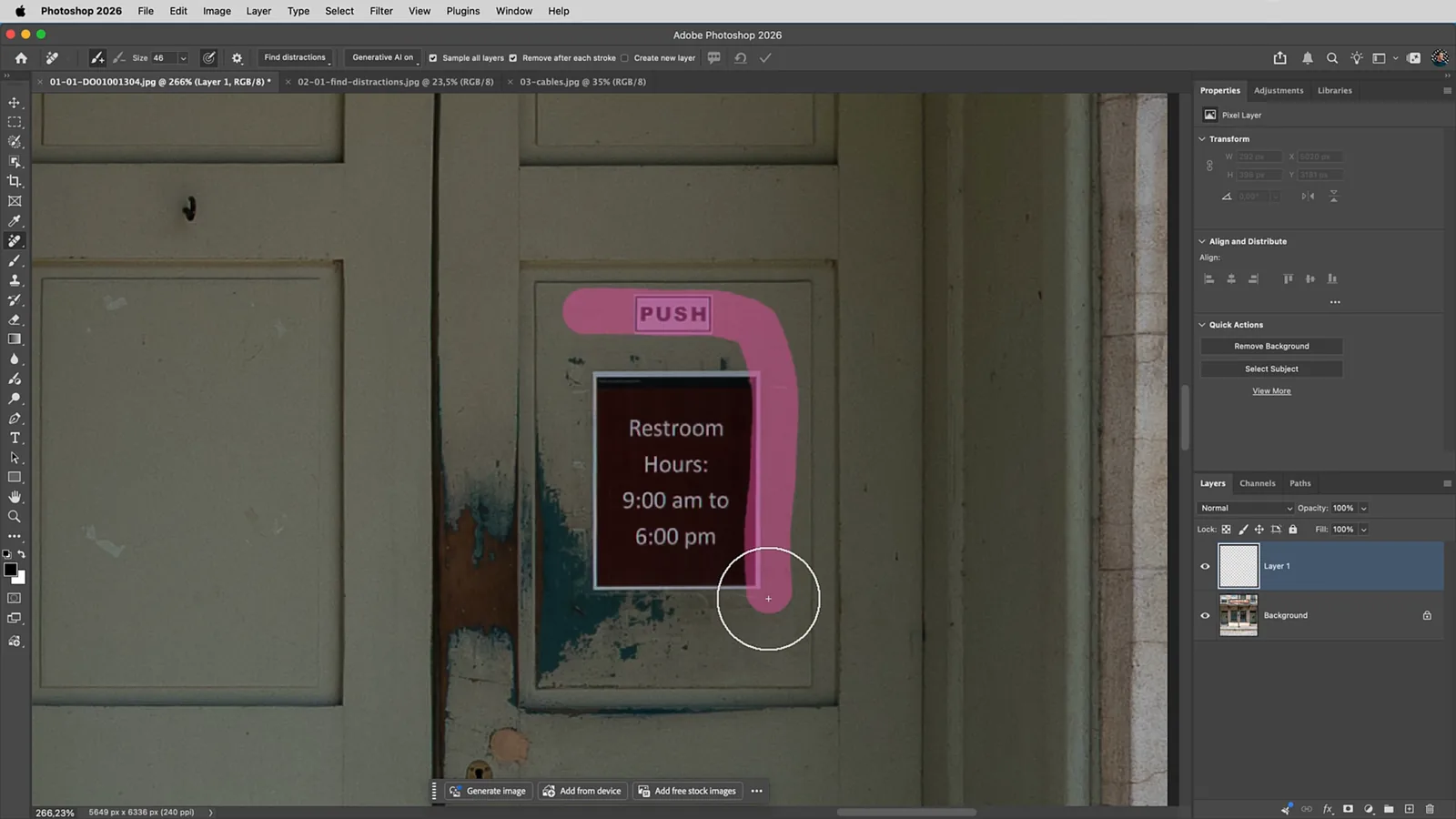Viewport: 1456px width, 819px height.
Task: Click the Share icon in options bar
Action: (x=1280, y=58)
